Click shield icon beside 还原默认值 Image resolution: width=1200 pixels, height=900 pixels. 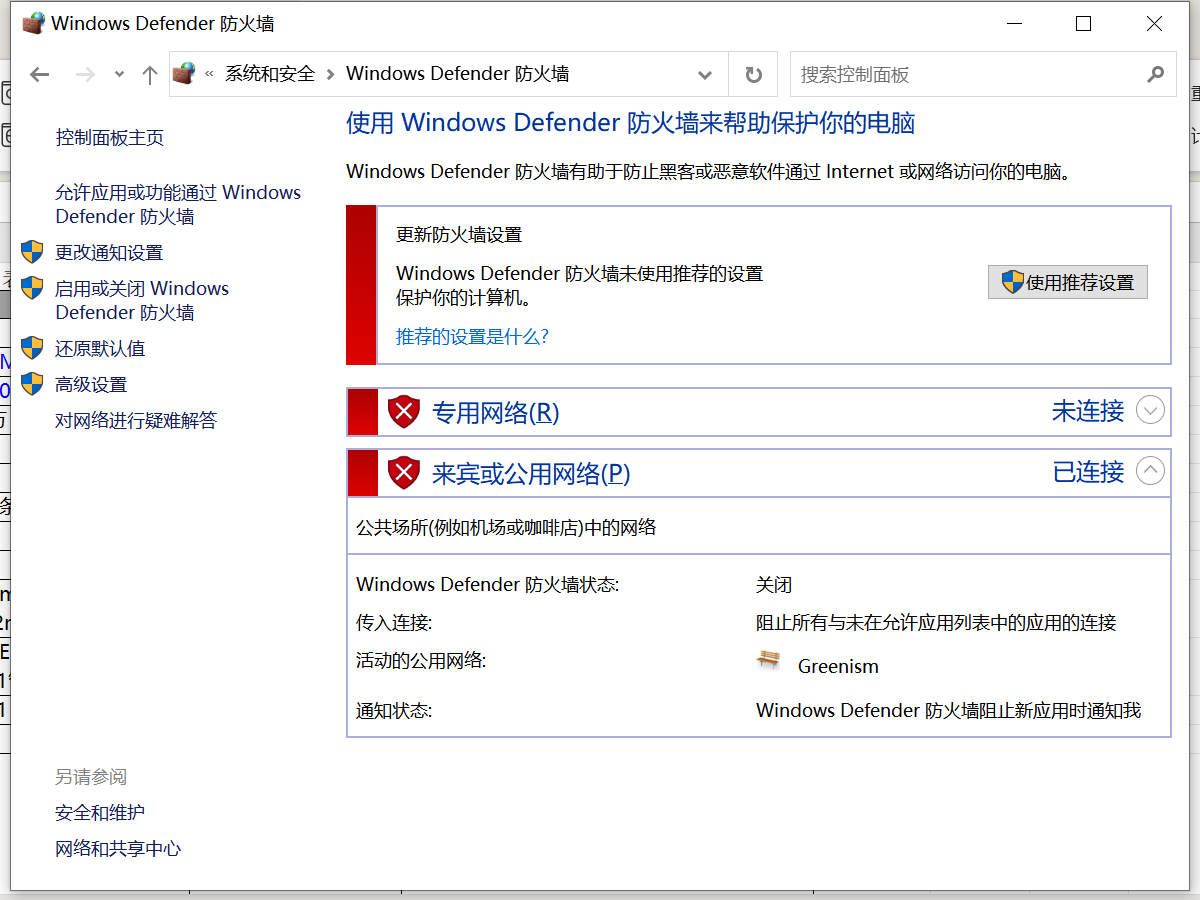(33, 348)
